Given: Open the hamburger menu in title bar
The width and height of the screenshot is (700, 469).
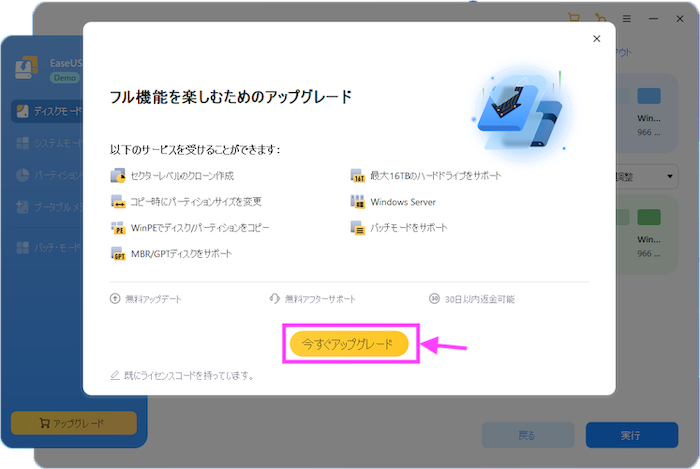Looking at the screenshot, I should click(x=627, y=19).
